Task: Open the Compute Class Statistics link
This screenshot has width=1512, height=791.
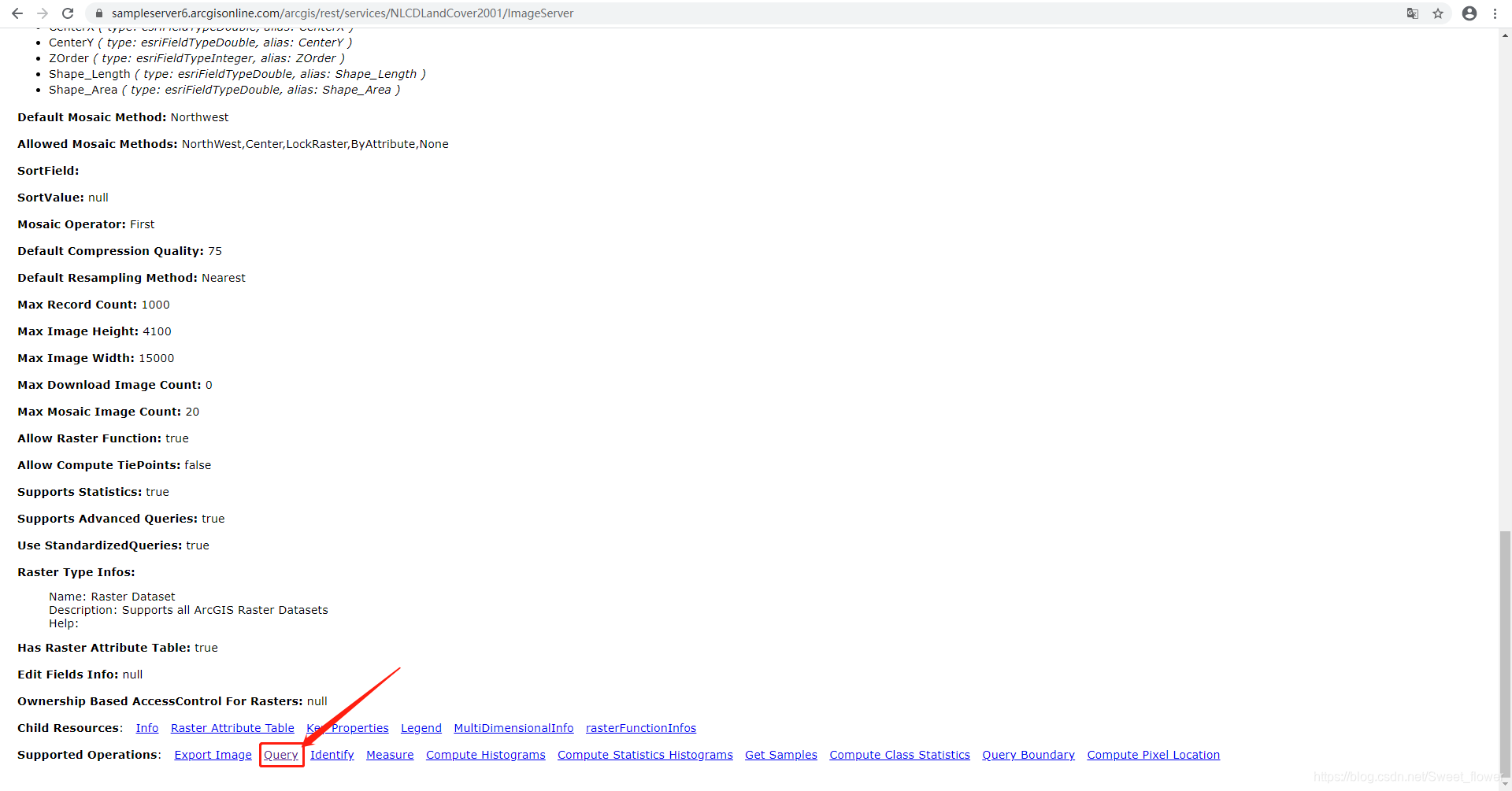Action: (899, 755)
